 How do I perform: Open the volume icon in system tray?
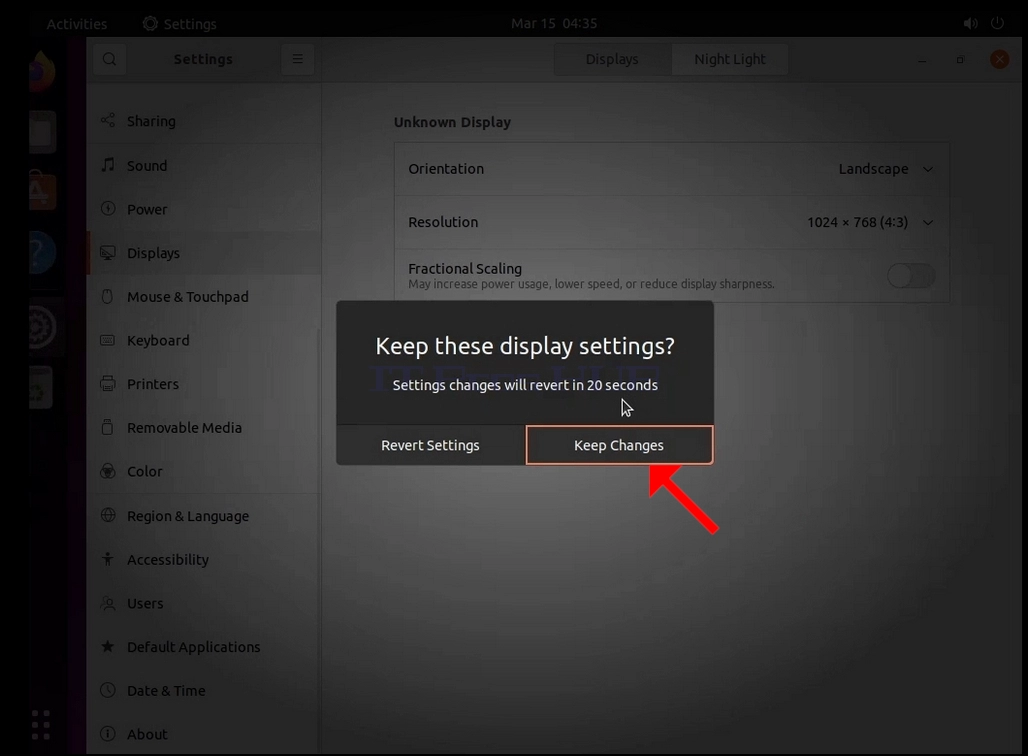(x=971, y=24)
